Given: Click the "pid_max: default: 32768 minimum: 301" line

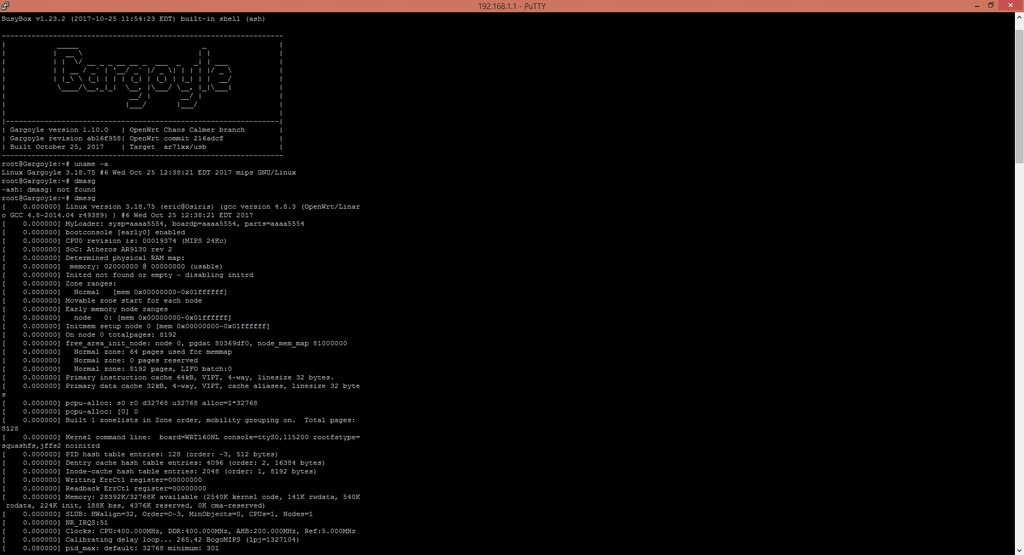Looking at the screenshot, I should click(110, 548).
